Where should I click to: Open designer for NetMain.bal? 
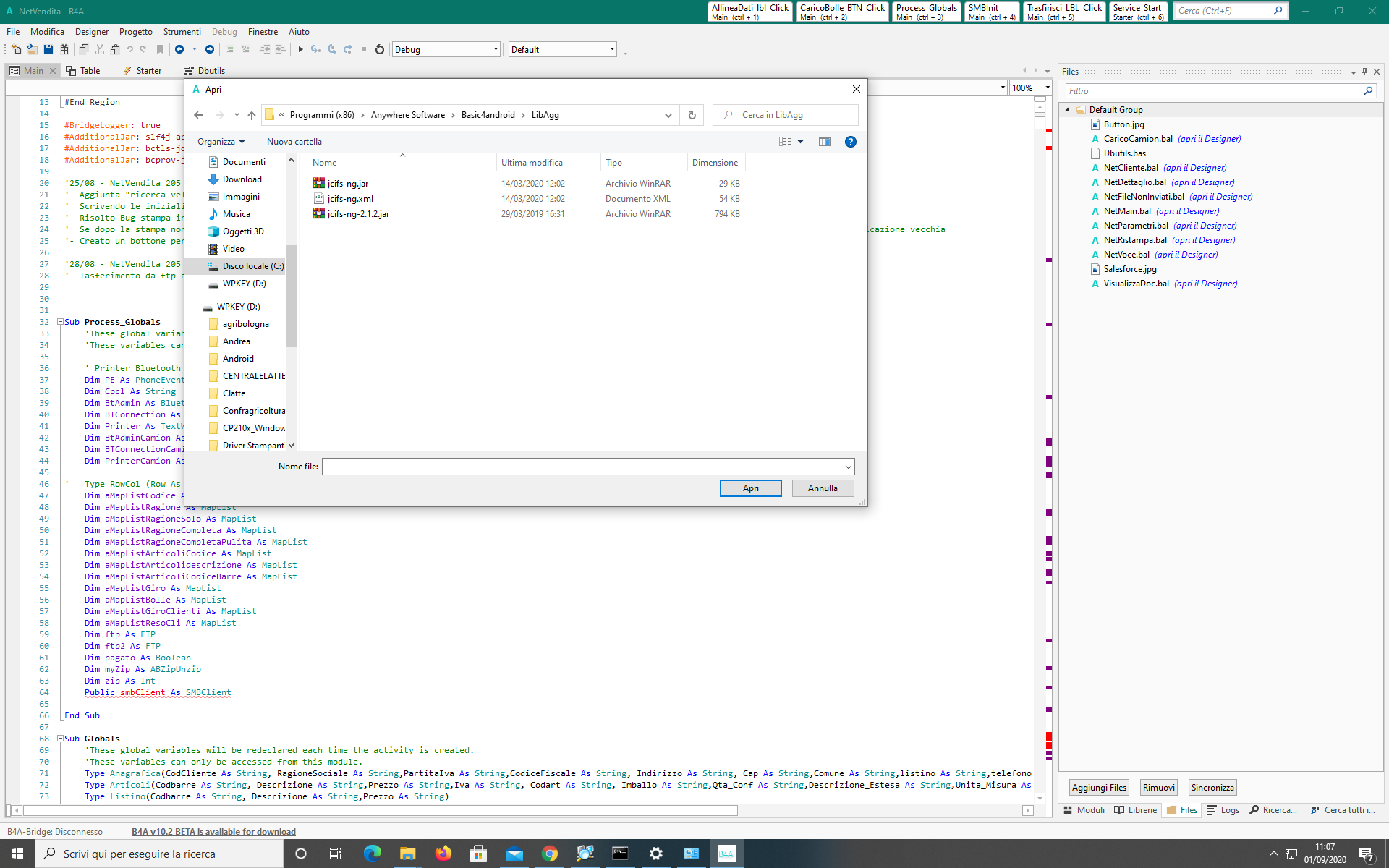[1187, 211]
